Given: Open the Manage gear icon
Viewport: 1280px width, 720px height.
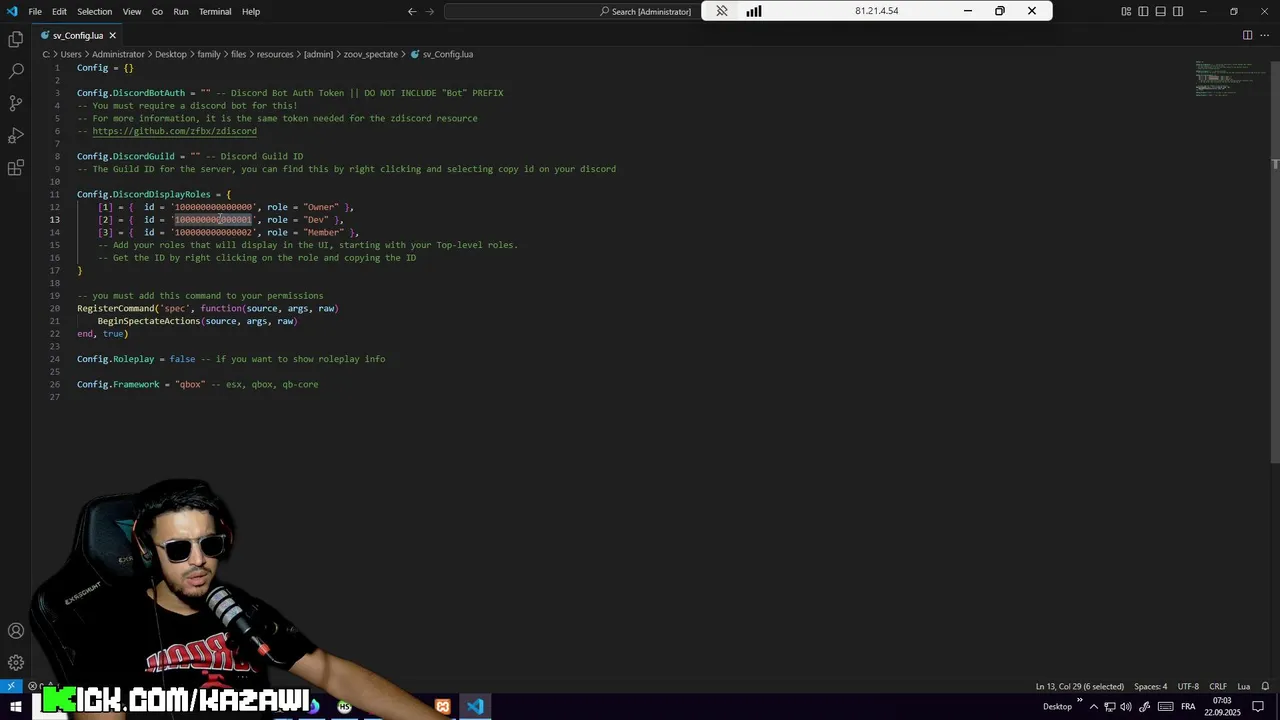Looking at the screenshot, I should (16, 663).
